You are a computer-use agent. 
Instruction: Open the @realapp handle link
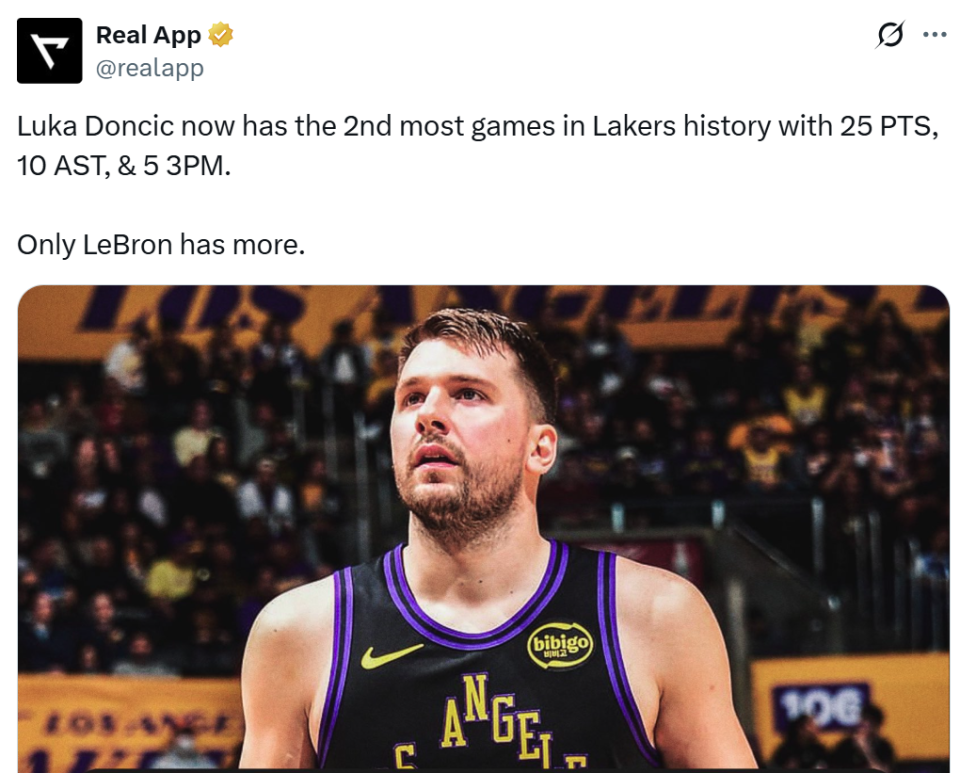[150, 68]
